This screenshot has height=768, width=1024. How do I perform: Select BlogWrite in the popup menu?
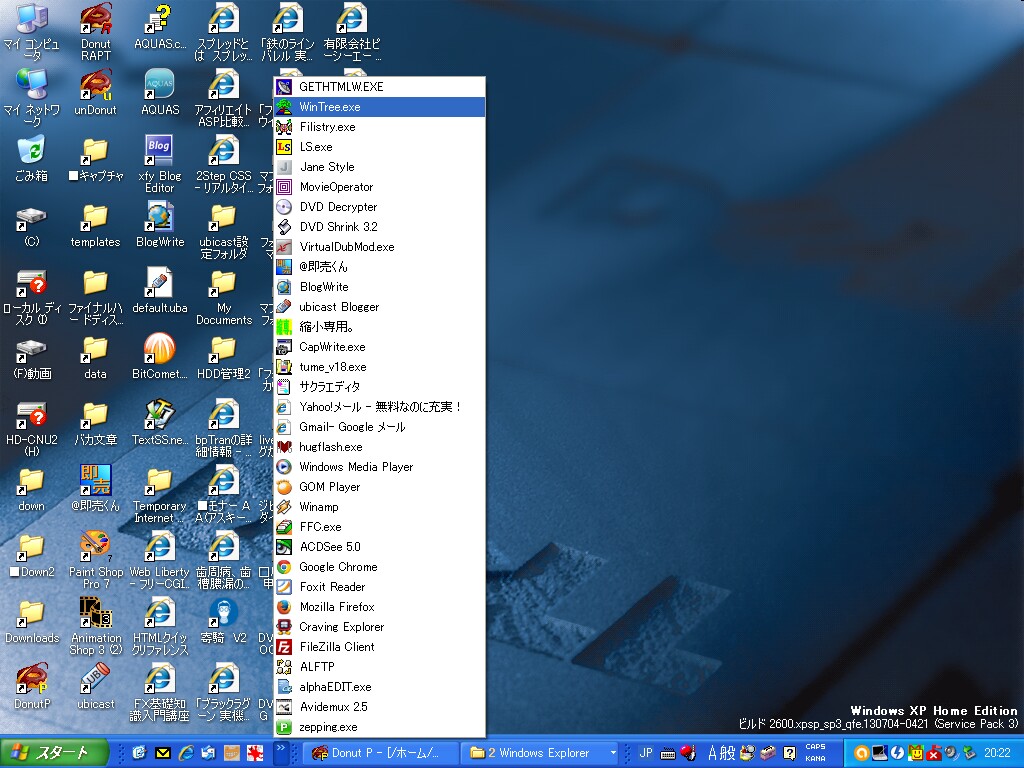(379, 287)
